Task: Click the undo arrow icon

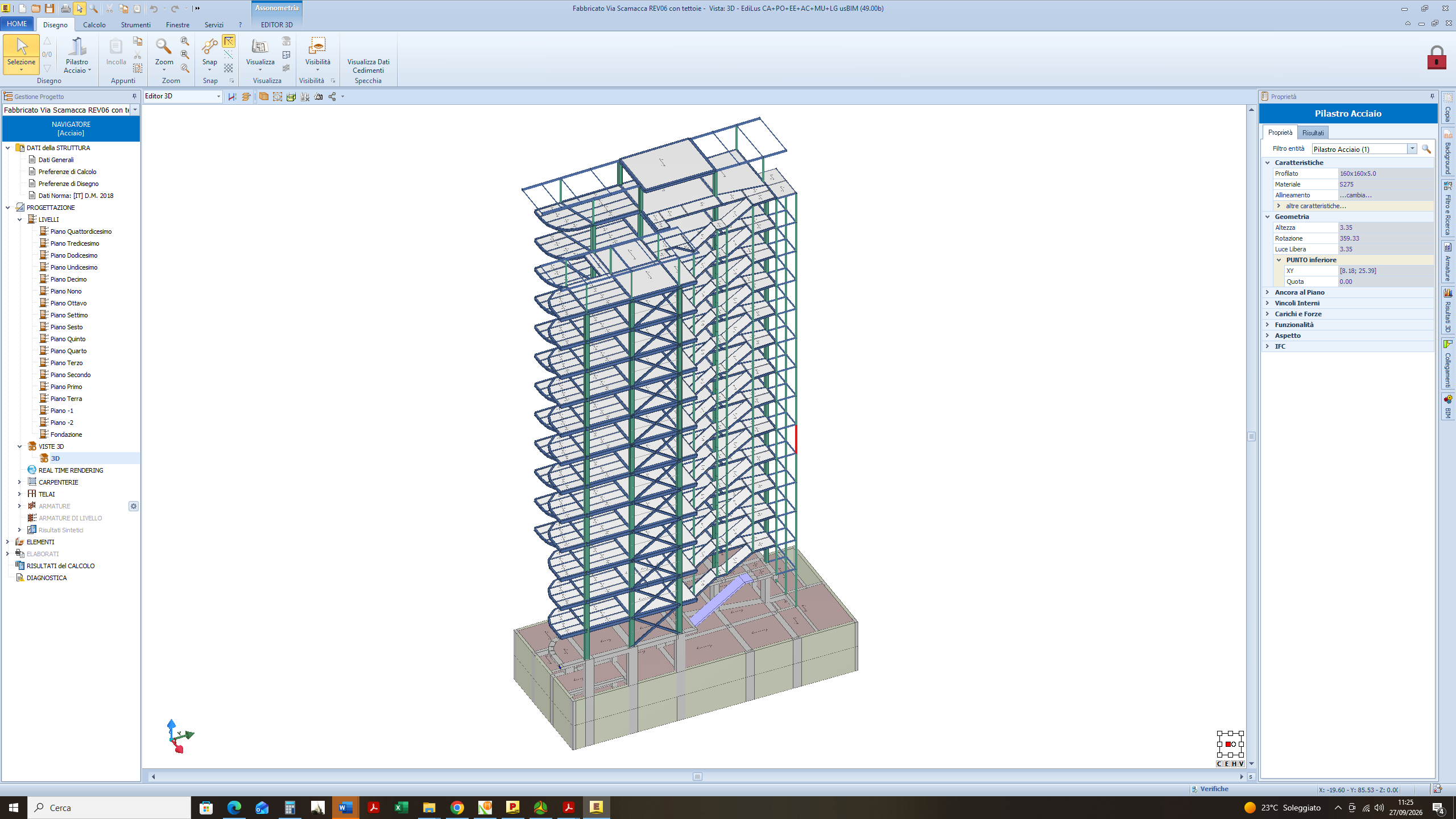Action: click(x=154, y=9)
